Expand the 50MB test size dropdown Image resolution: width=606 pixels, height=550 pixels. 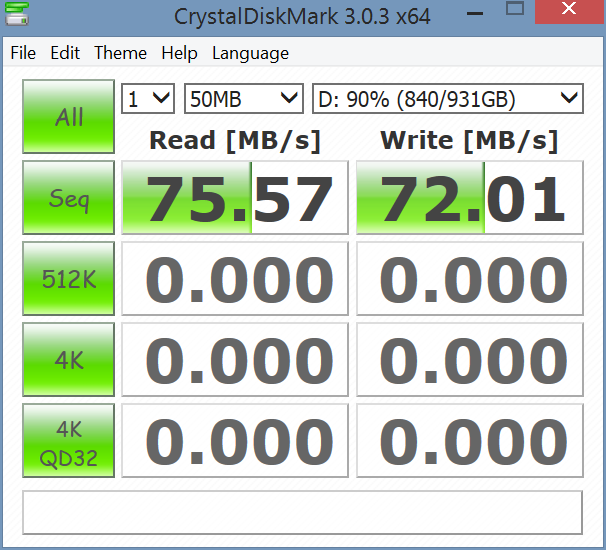click(x=244, y=99)
